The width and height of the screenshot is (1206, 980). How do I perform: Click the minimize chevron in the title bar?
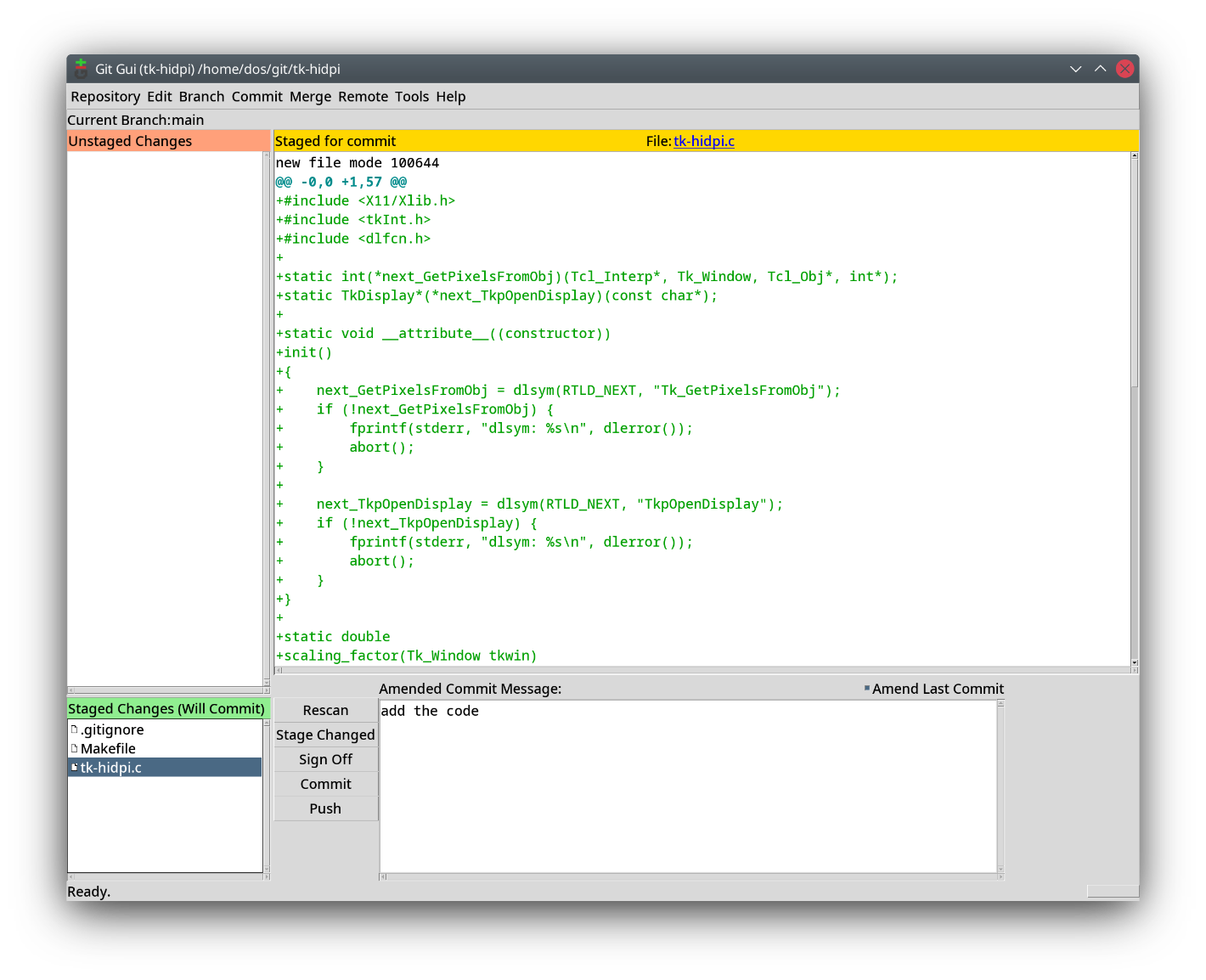pyautogui.click(x=1075, y=69)
